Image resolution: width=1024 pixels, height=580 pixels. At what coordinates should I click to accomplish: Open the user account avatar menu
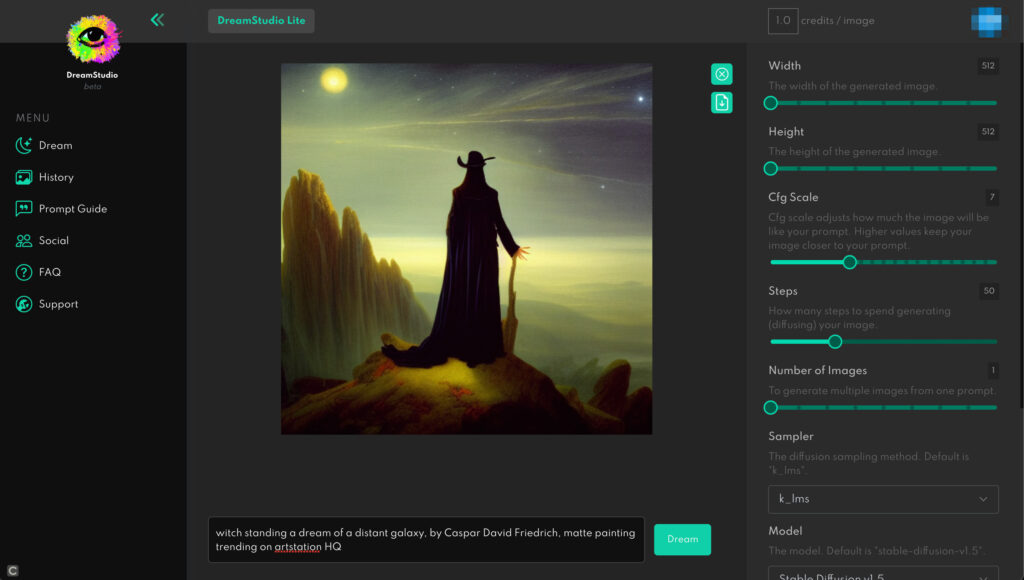point(987,21)
